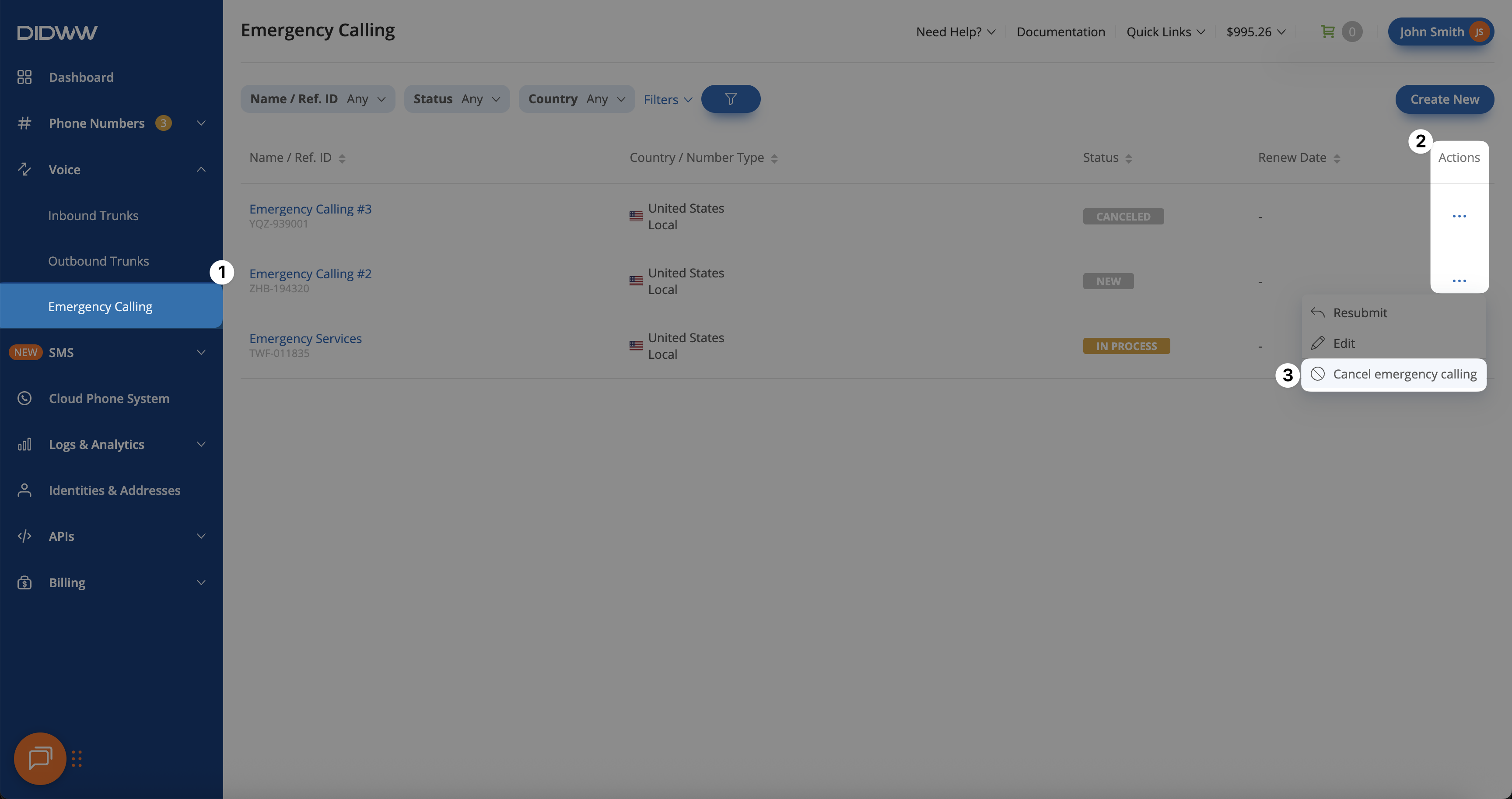Open the shopping cart icon

point(1327,32)
